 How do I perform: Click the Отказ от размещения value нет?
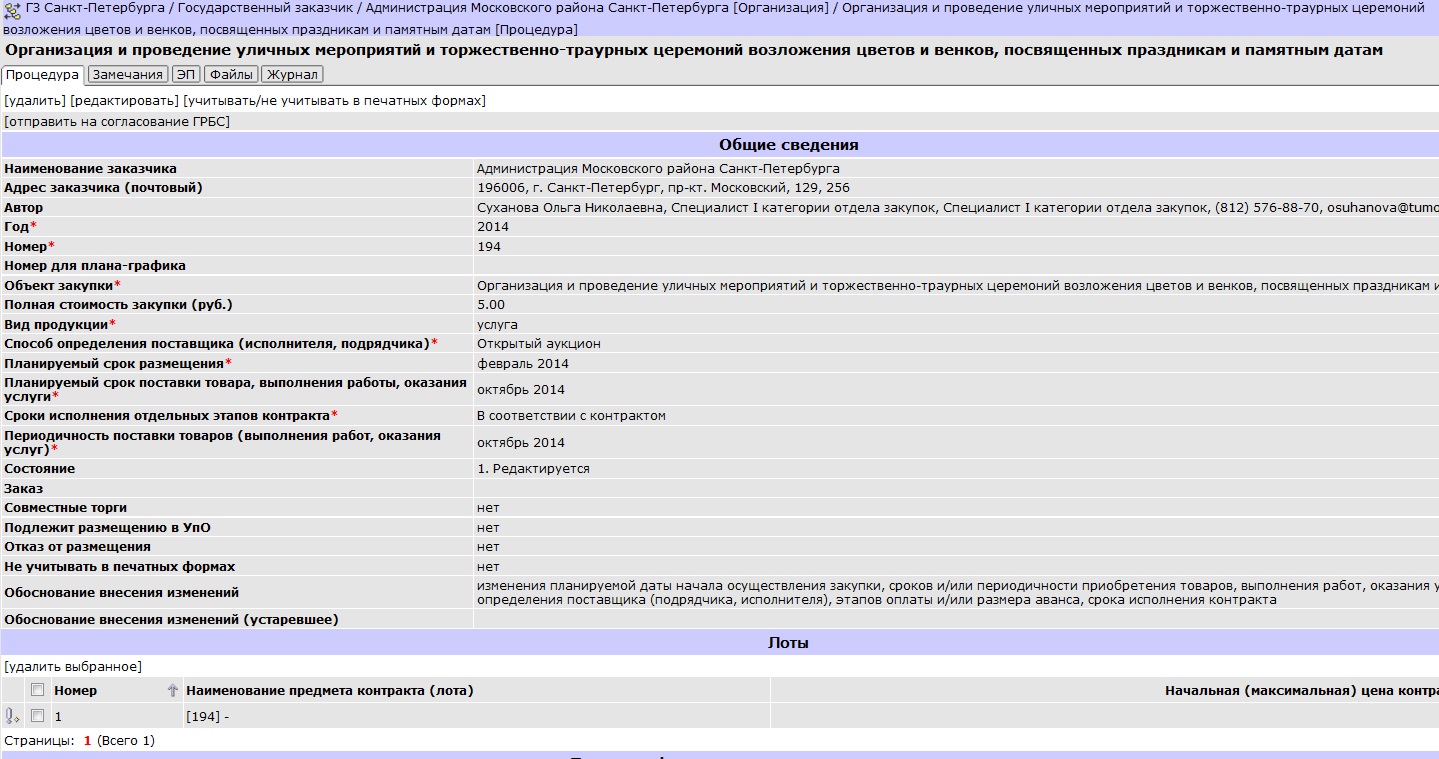488,547
